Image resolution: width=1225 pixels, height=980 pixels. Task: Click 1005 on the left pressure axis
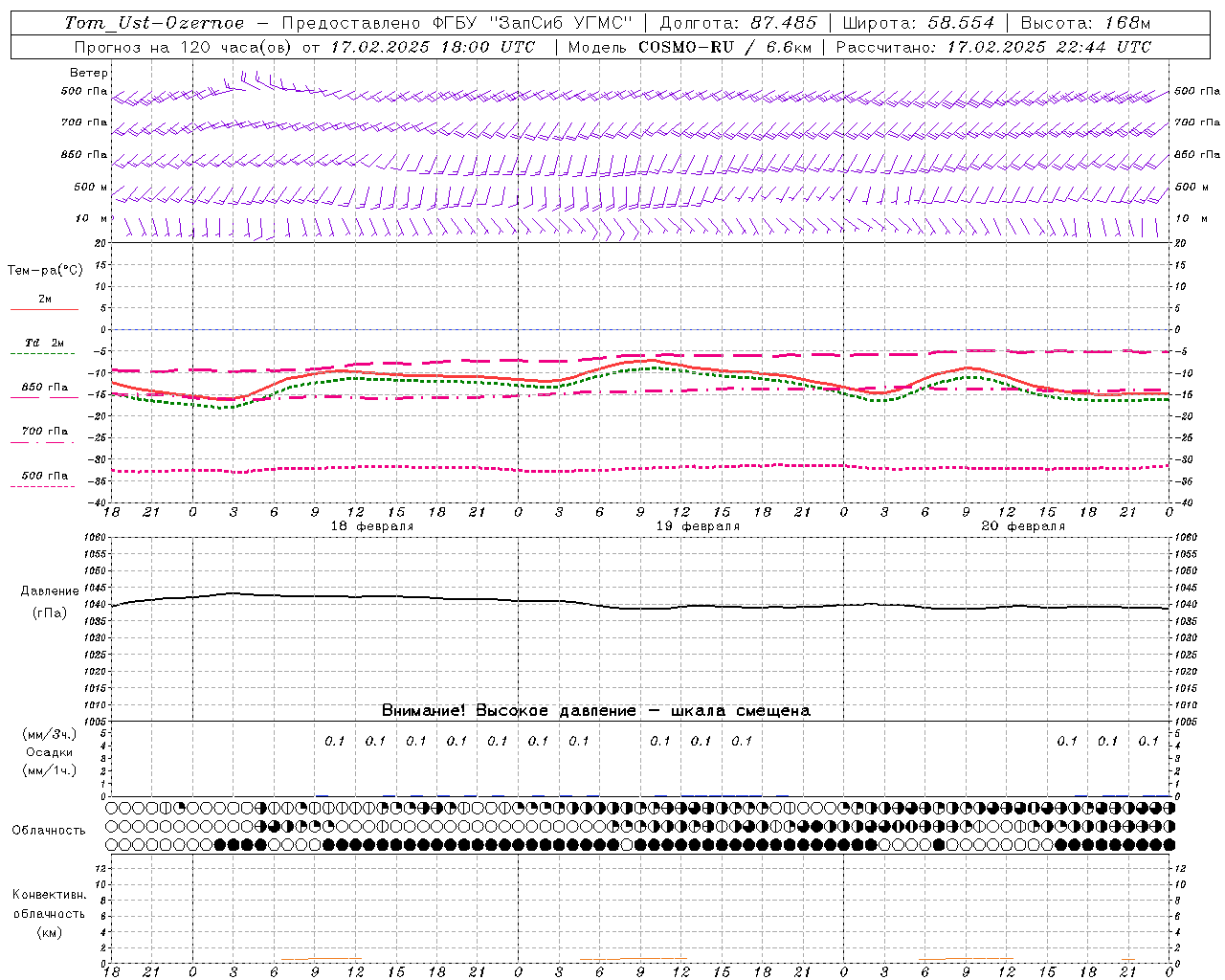[x=96, y=721]
